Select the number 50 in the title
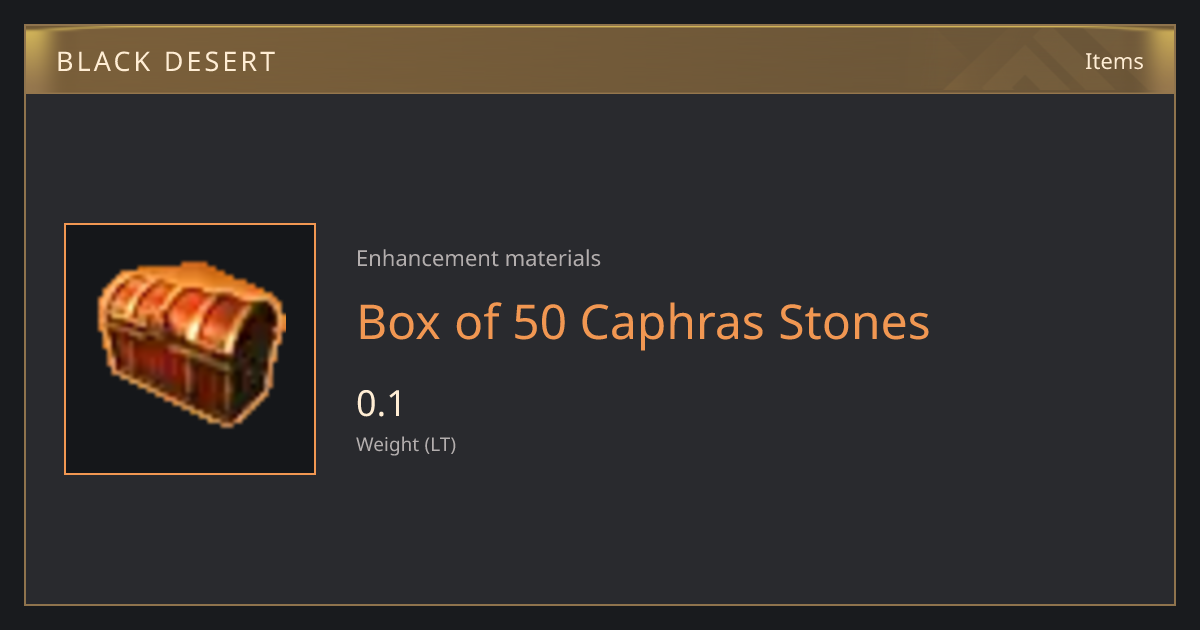The height and width of the screenshot is (630, 1200). (540, 323)
